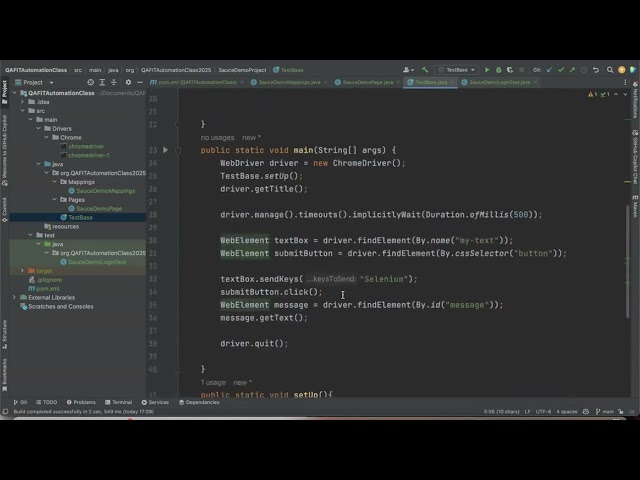Screen dimensions: 640x480
Task: Click the Stop square button in toolbar
Action: (522, 70)
